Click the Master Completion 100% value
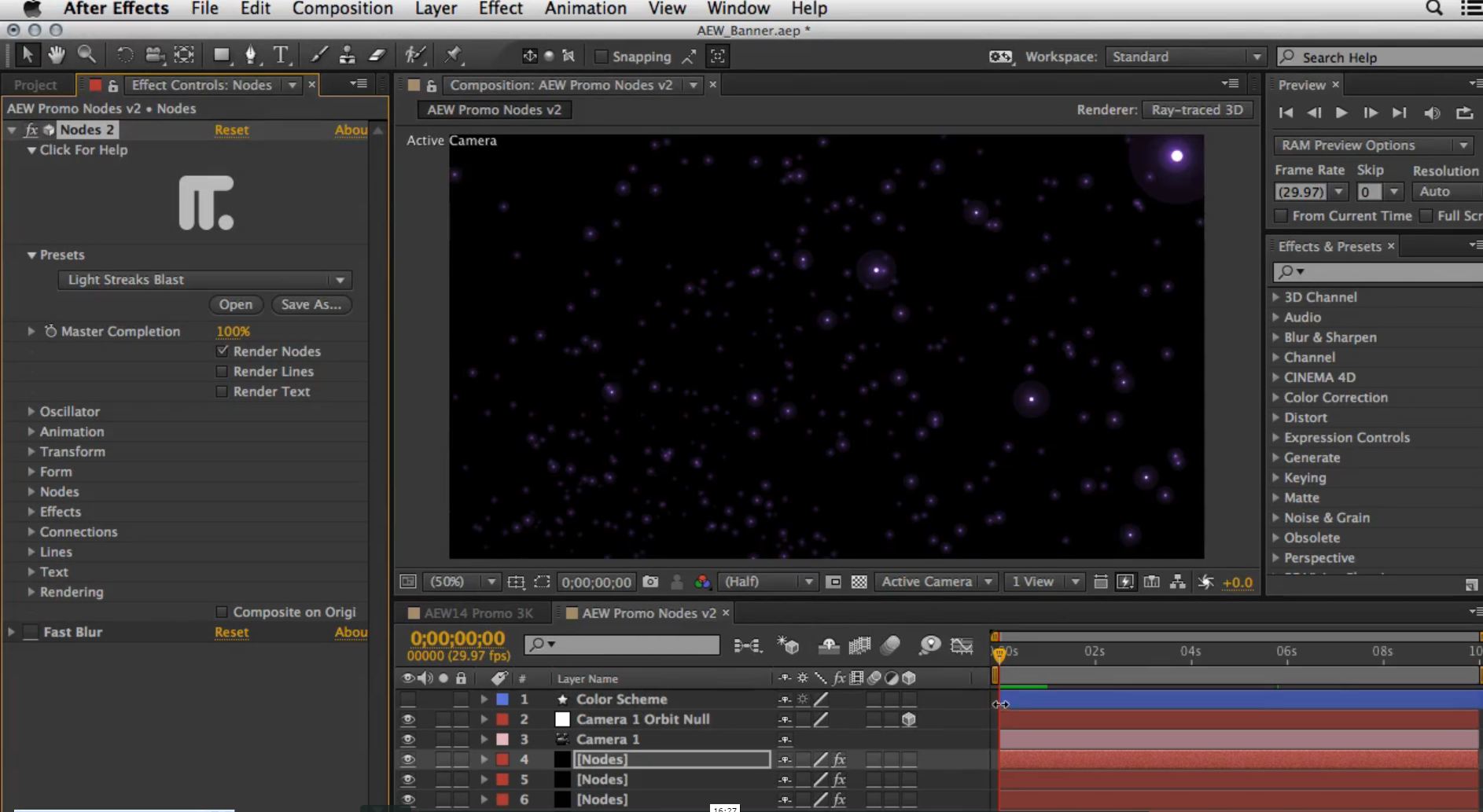 point(233,332)
